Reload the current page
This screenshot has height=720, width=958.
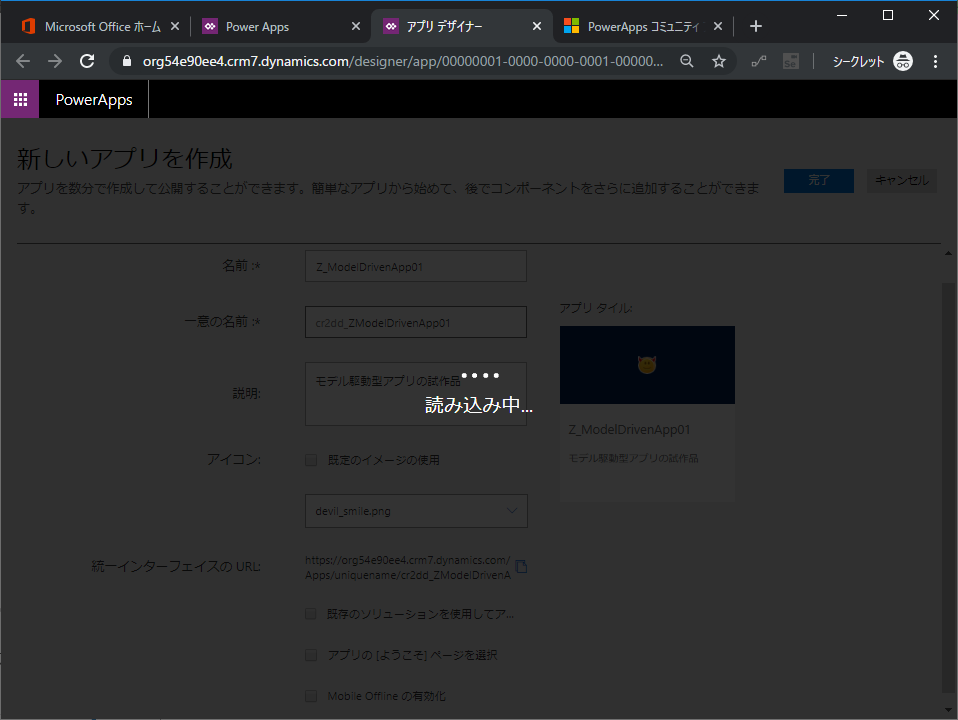click(87, 61)
